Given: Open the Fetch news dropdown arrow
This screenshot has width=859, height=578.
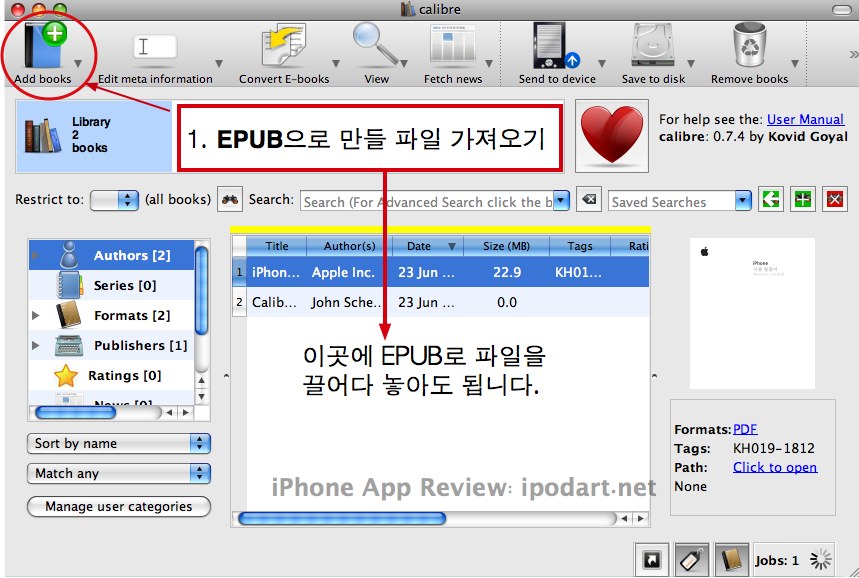Looking at the screenshot, I should click(489, 63).
